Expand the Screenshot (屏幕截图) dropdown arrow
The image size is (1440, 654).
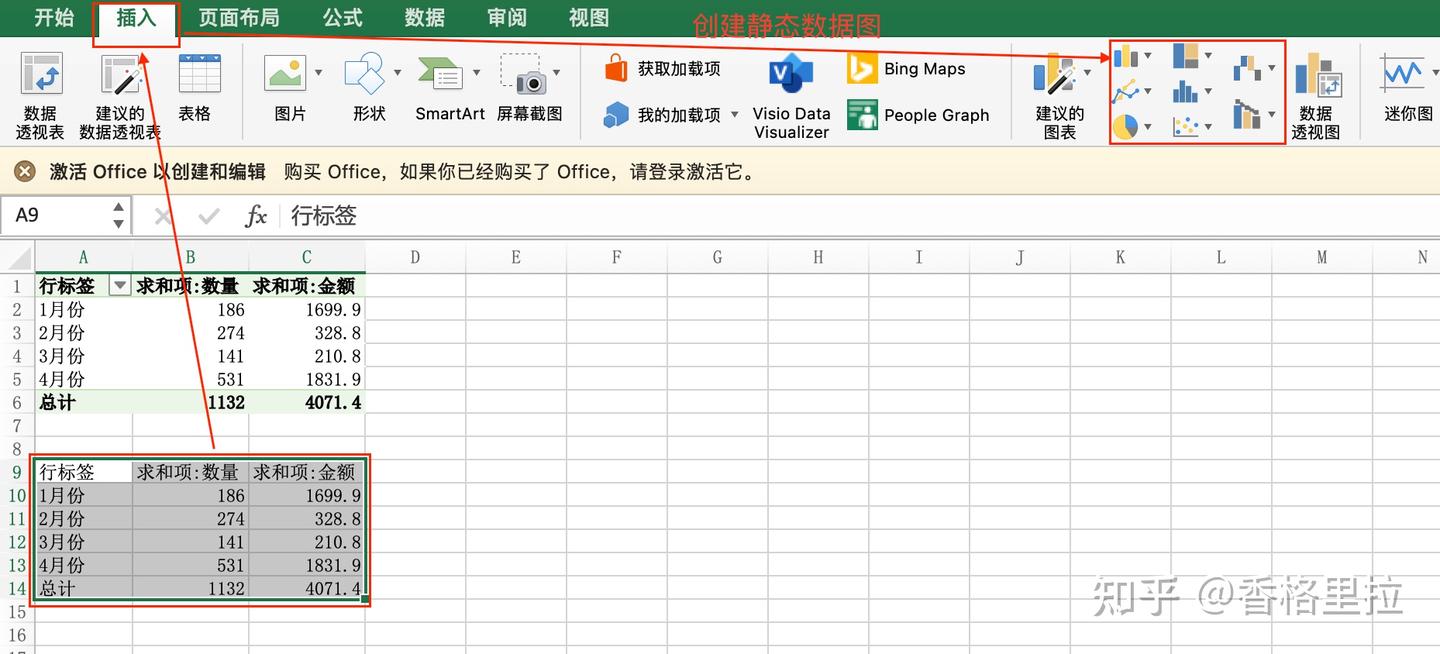click(x=556, y=72)
